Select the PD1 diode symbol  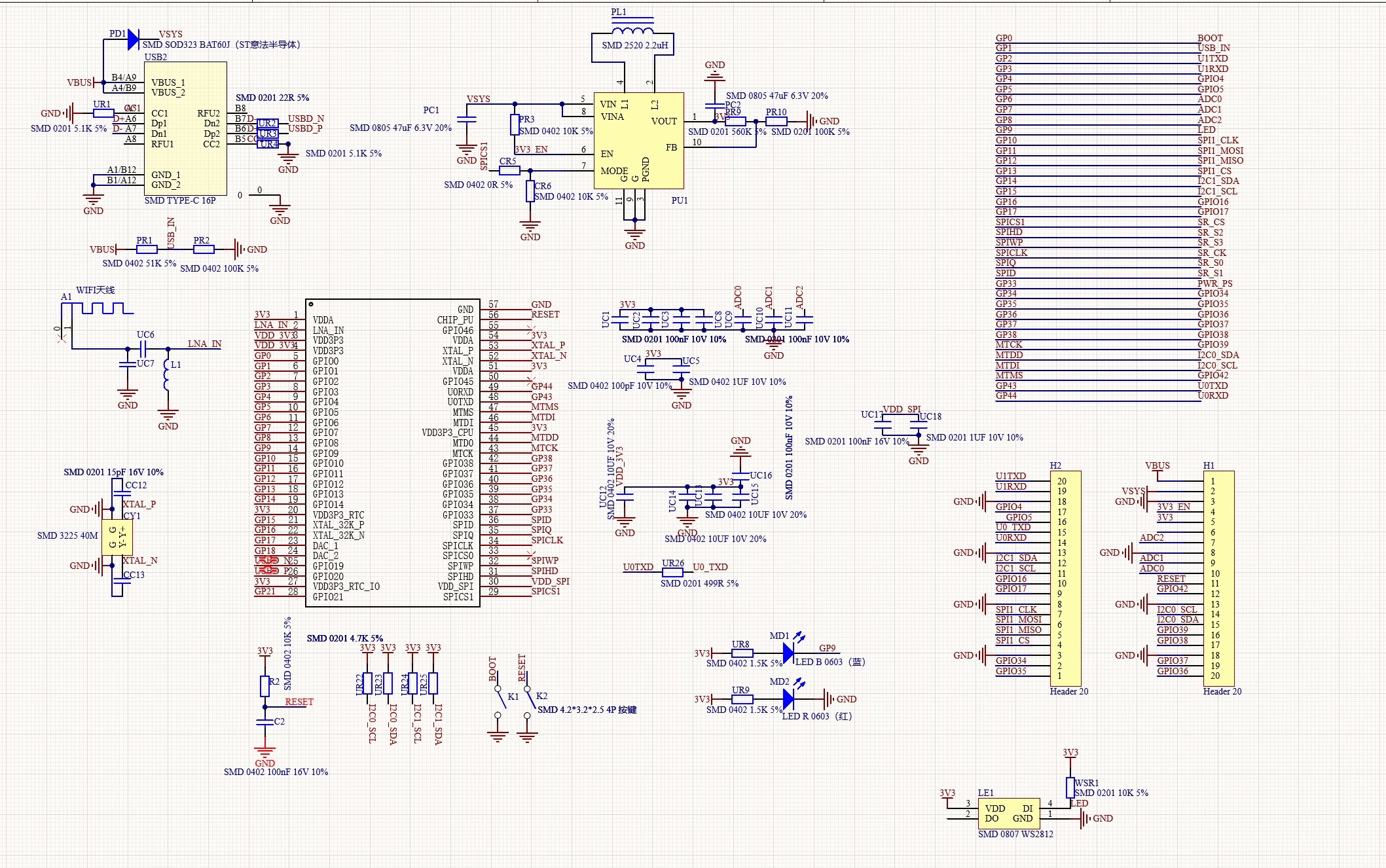133,40
